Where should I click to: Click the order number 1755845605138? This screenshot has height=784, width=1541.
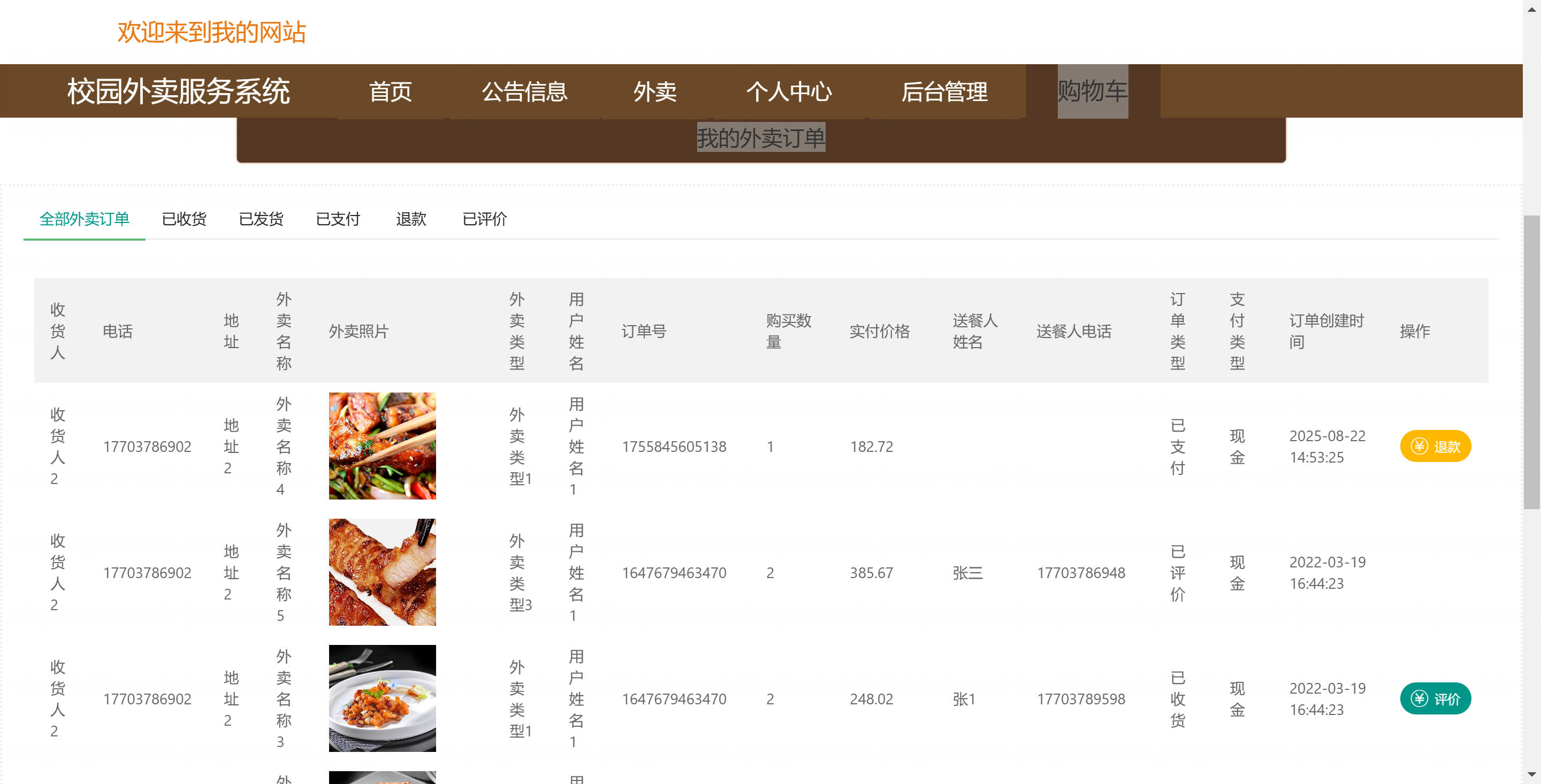click(x=674, y=447)
